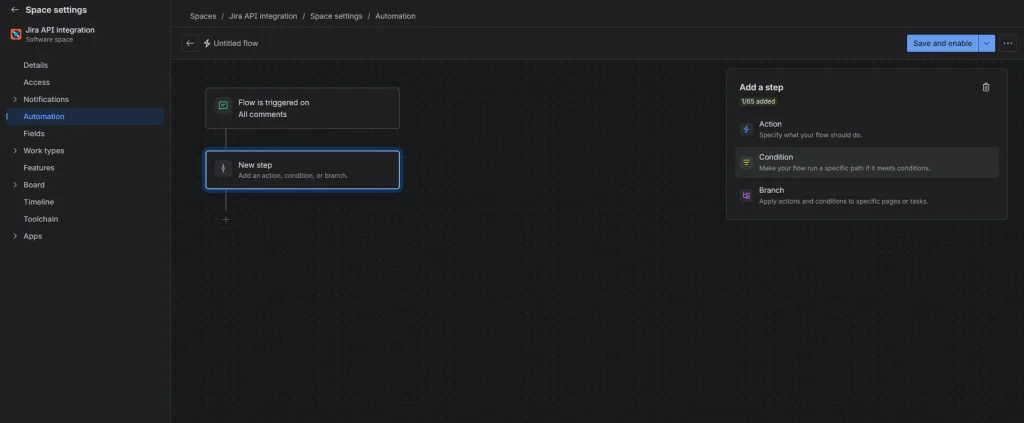Image resolution: width=1024 pixels, height=423 pixels.
Task: Expand the Work types section
Action: (15, 151)
